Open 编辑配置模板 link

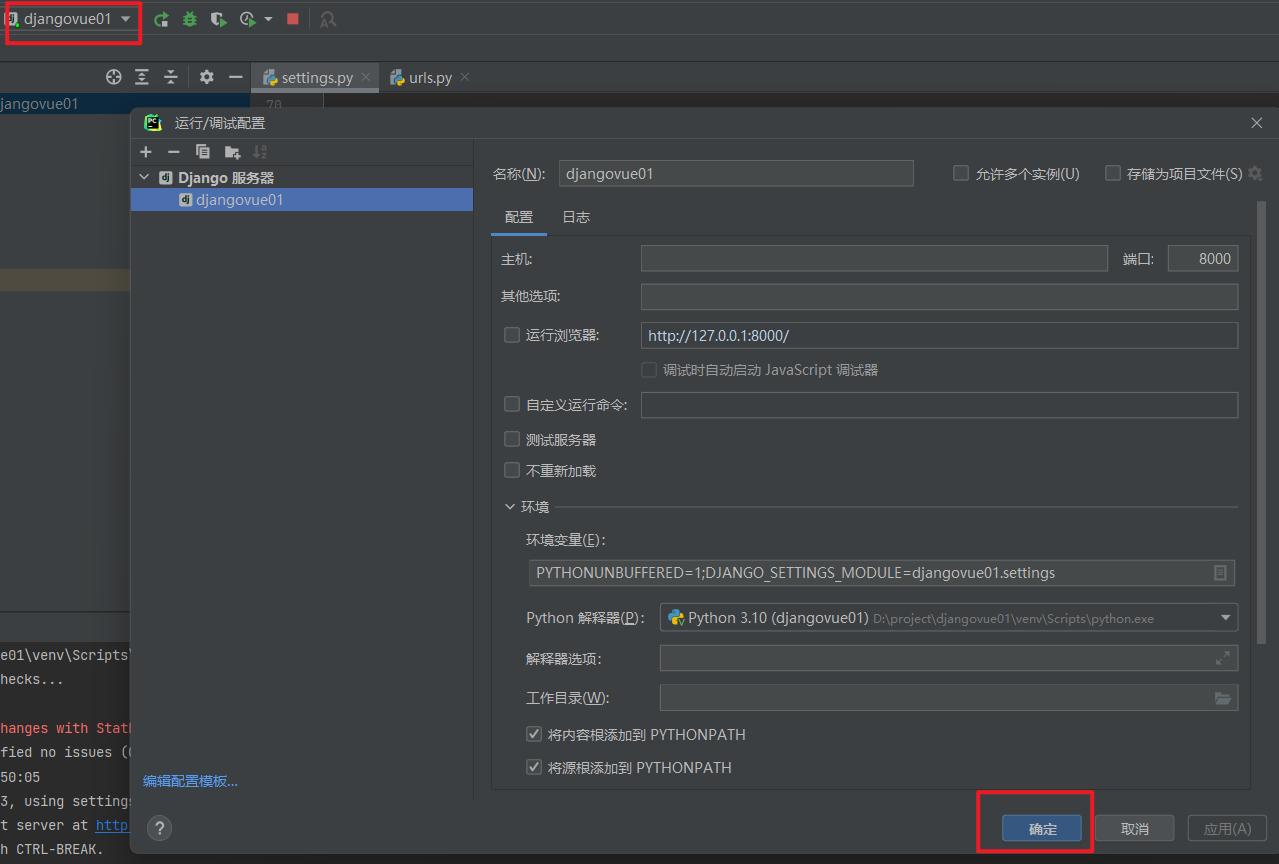tap(190, 781)
